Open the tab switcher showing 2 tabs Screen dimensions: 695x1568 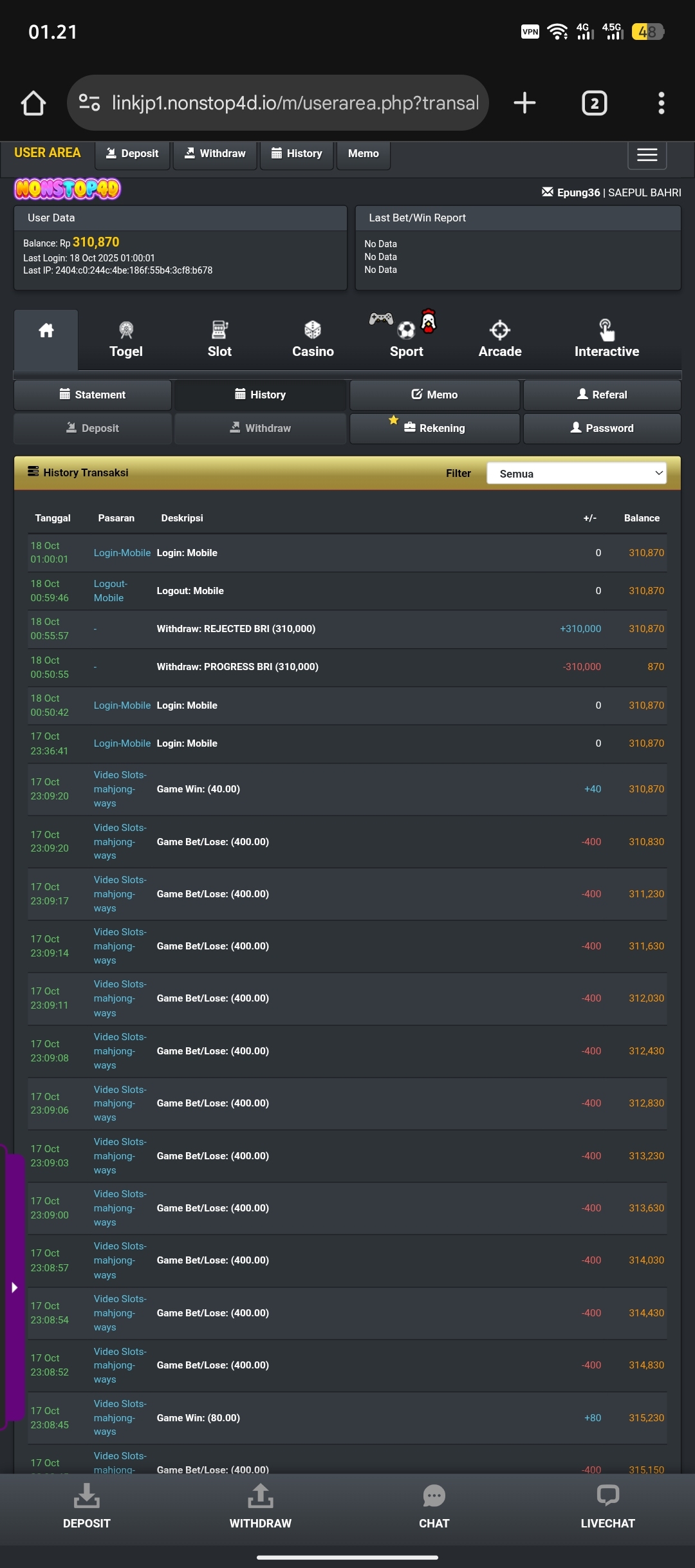tap(594, 103)
